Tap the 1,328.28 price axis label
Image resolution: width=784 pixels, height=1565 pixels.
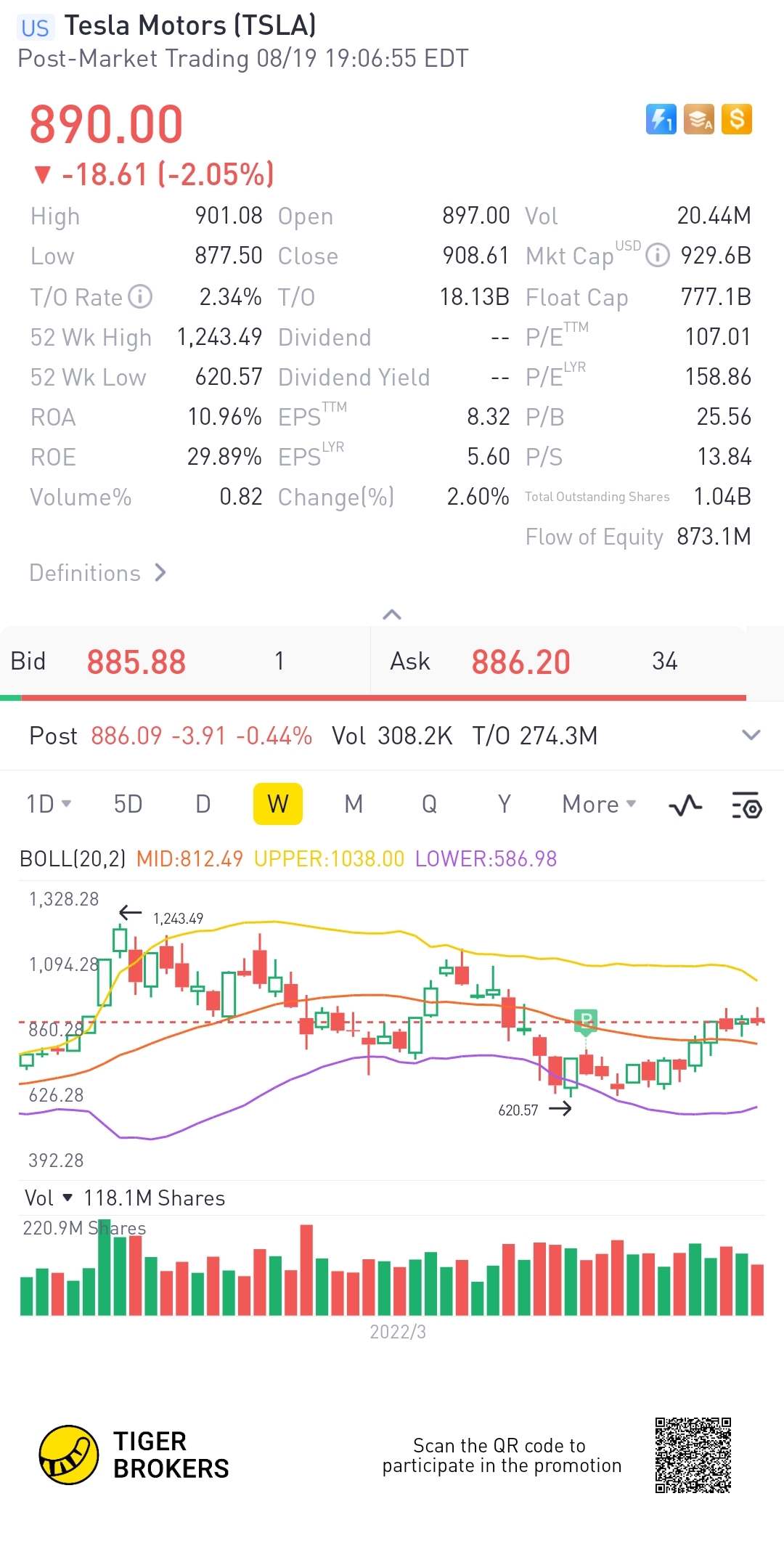click(64, 899)
